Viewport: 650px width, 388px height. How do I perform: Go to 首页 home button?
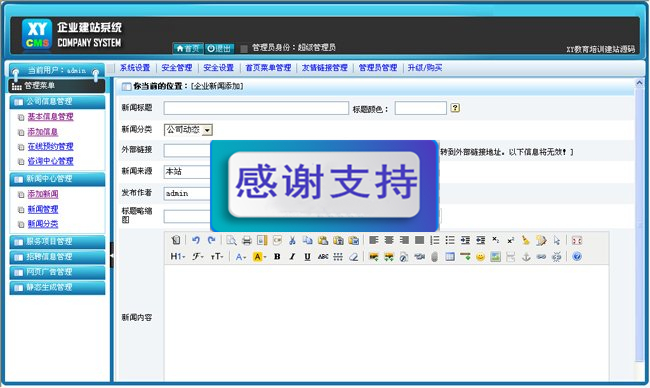point(188,48)
